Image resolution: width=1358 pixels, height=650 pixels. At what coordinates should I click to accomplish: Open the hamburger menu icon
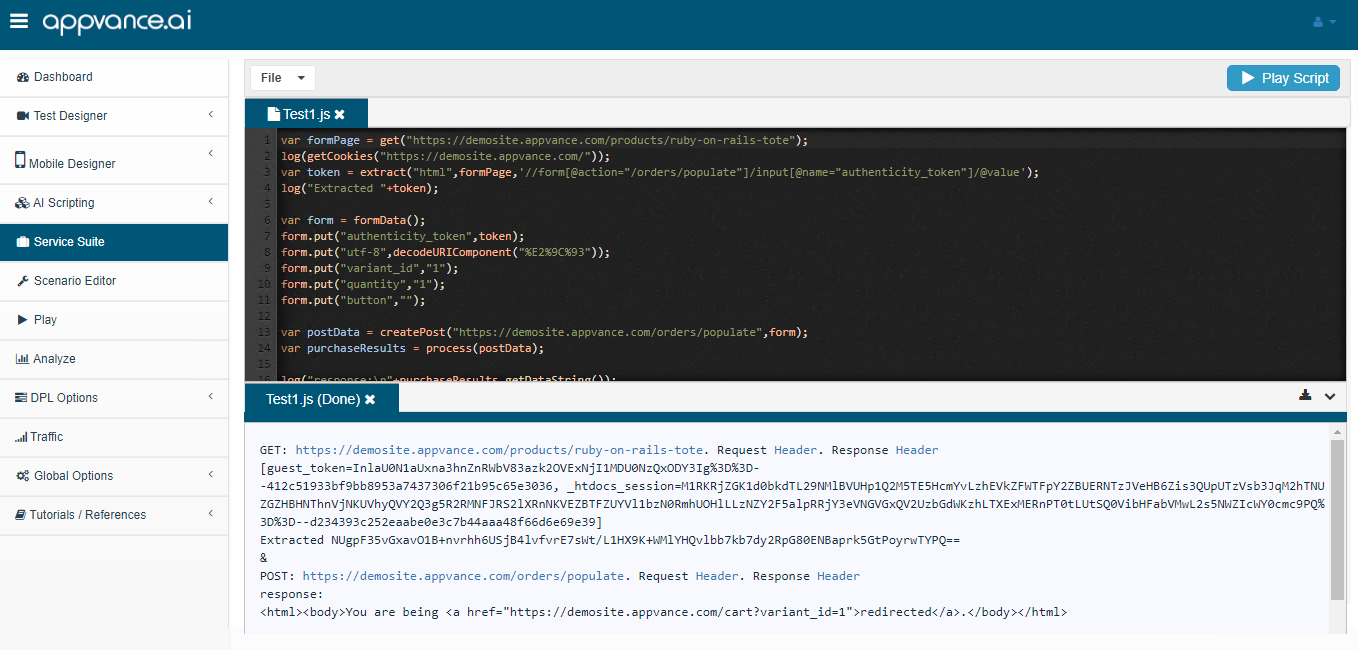pos(19,21)
